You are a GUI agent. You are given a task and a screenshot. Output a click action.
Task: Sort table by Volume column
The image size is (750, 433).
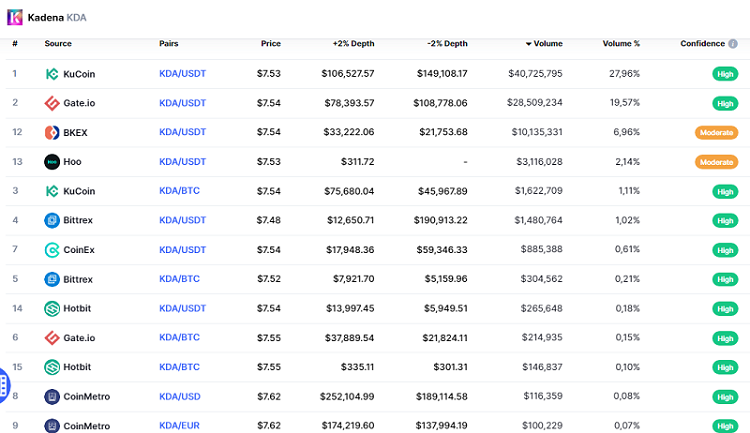[544, 44]
